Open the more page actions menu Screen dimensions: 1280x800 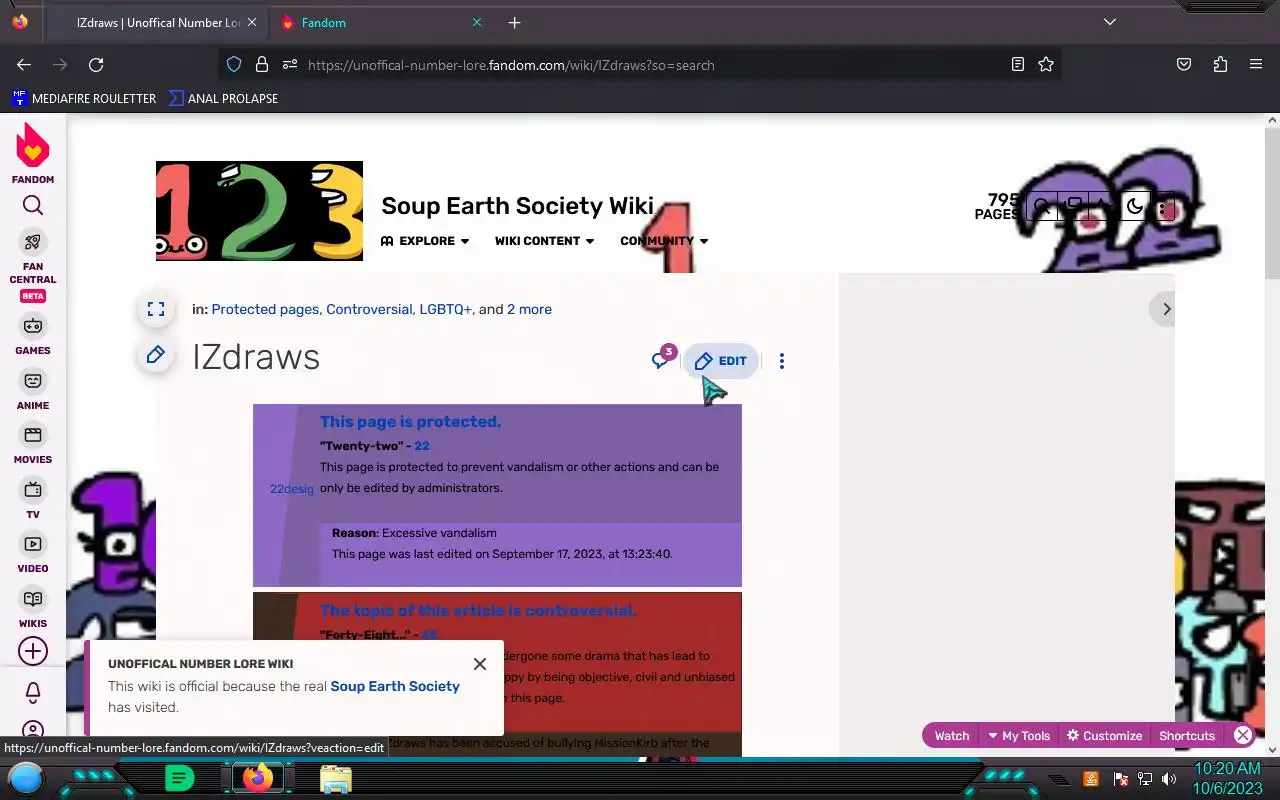pos(782,361)
